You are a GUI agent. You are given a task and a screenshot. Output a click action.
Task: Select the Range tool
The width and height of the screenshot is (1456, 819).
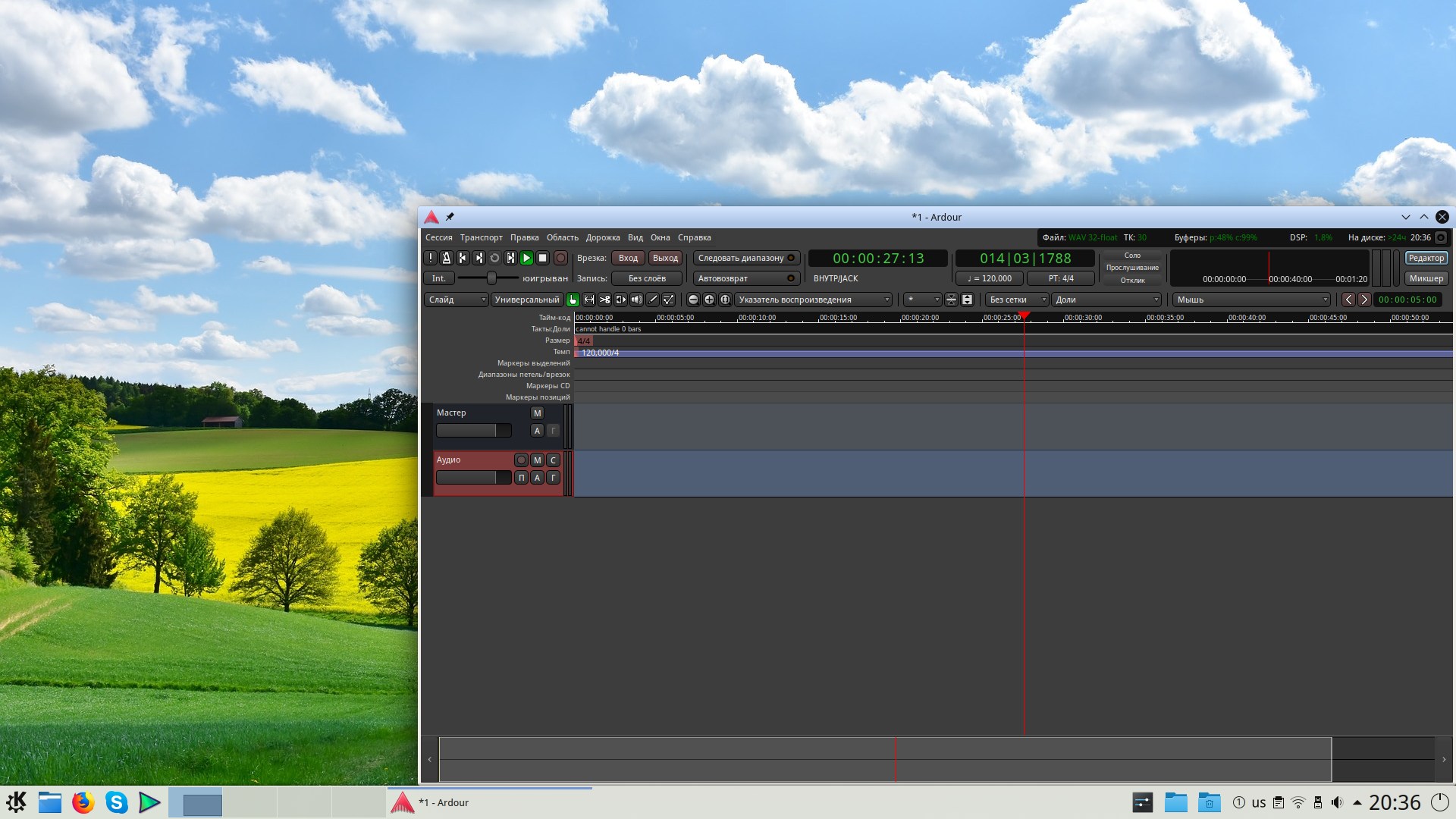click(x=588, y=300)
